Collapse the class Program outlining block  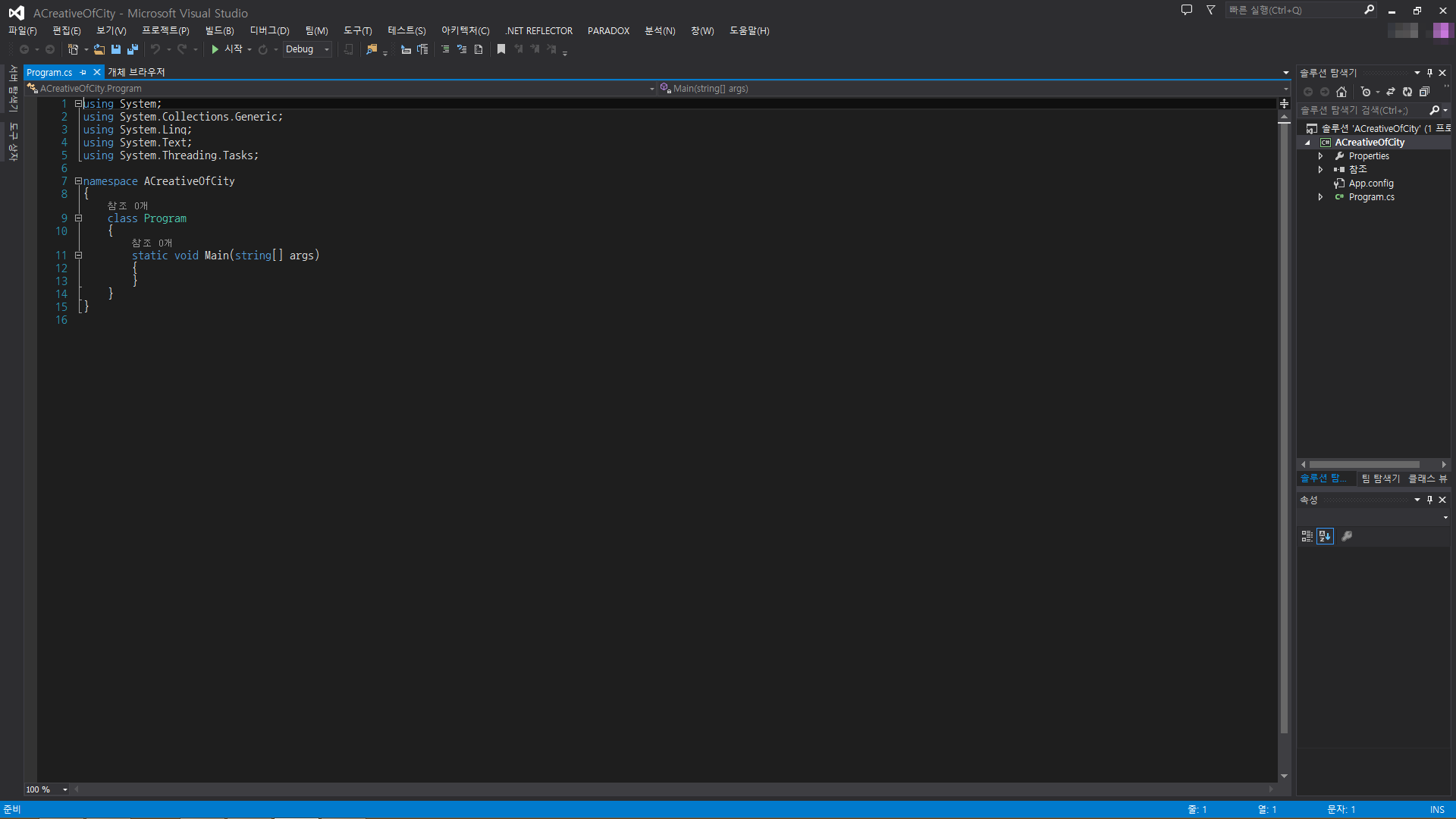pos(78,218)
